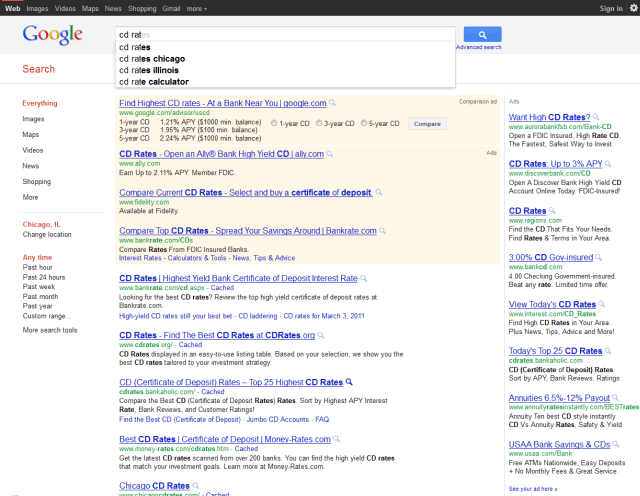Expand More in left search categories
This screenshot has width=640, height=496.
point(30,197)
